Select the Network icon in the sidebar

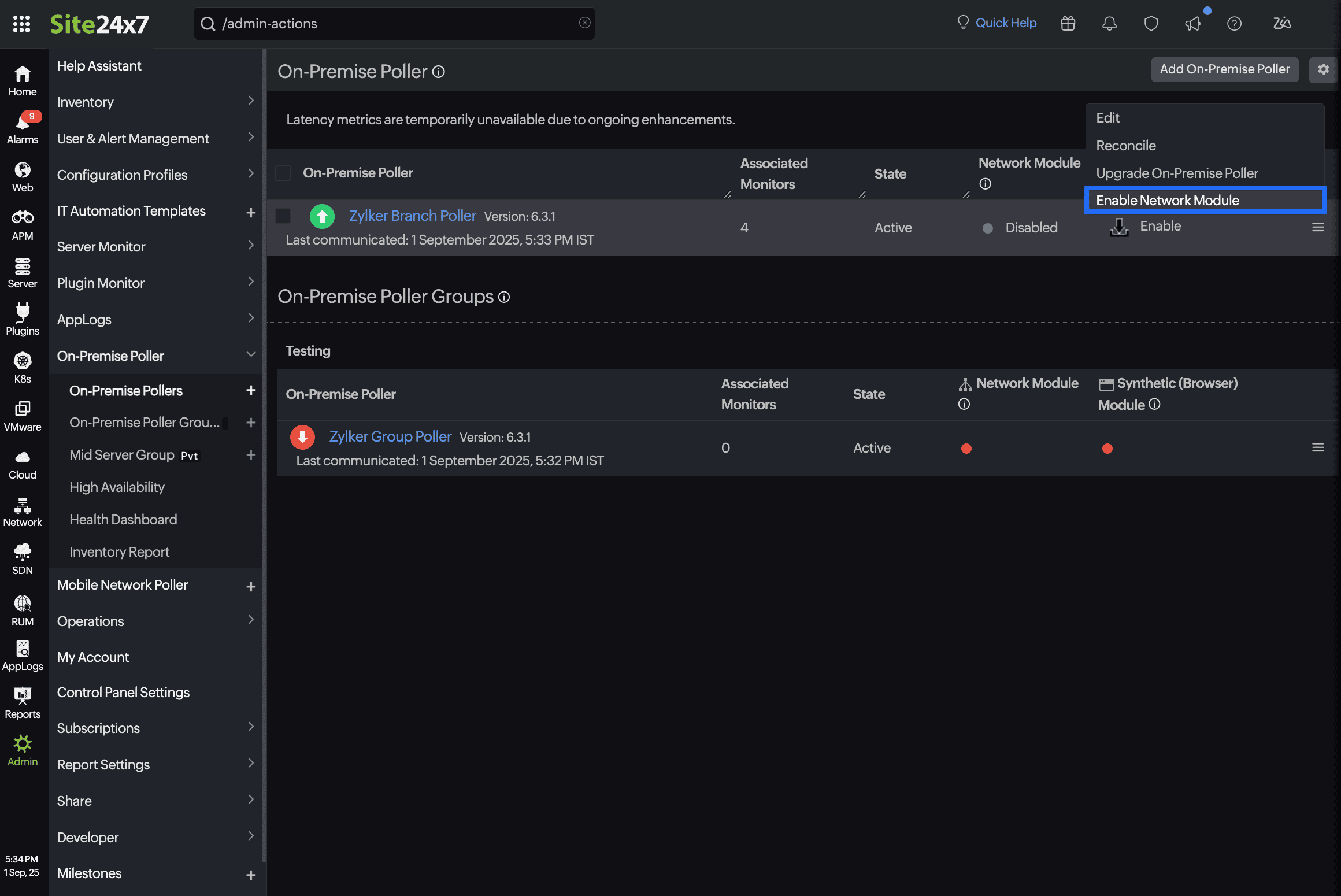click(23, 511)
